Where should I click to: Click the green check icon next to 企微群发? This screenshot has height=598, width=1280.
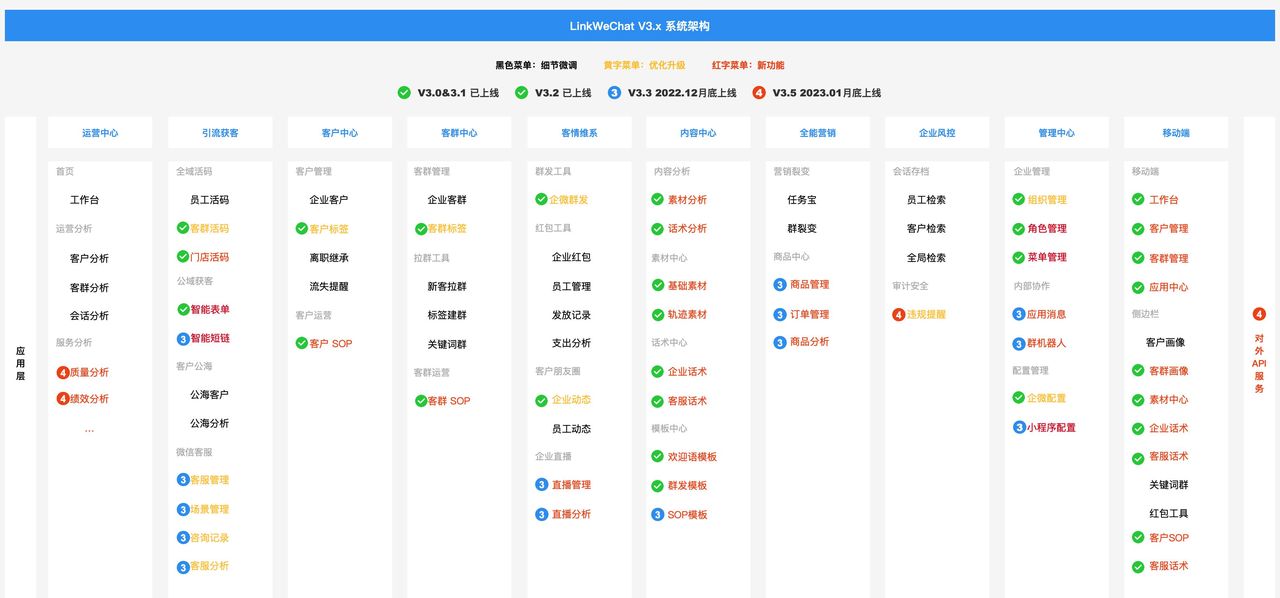(x=539, y=199)
